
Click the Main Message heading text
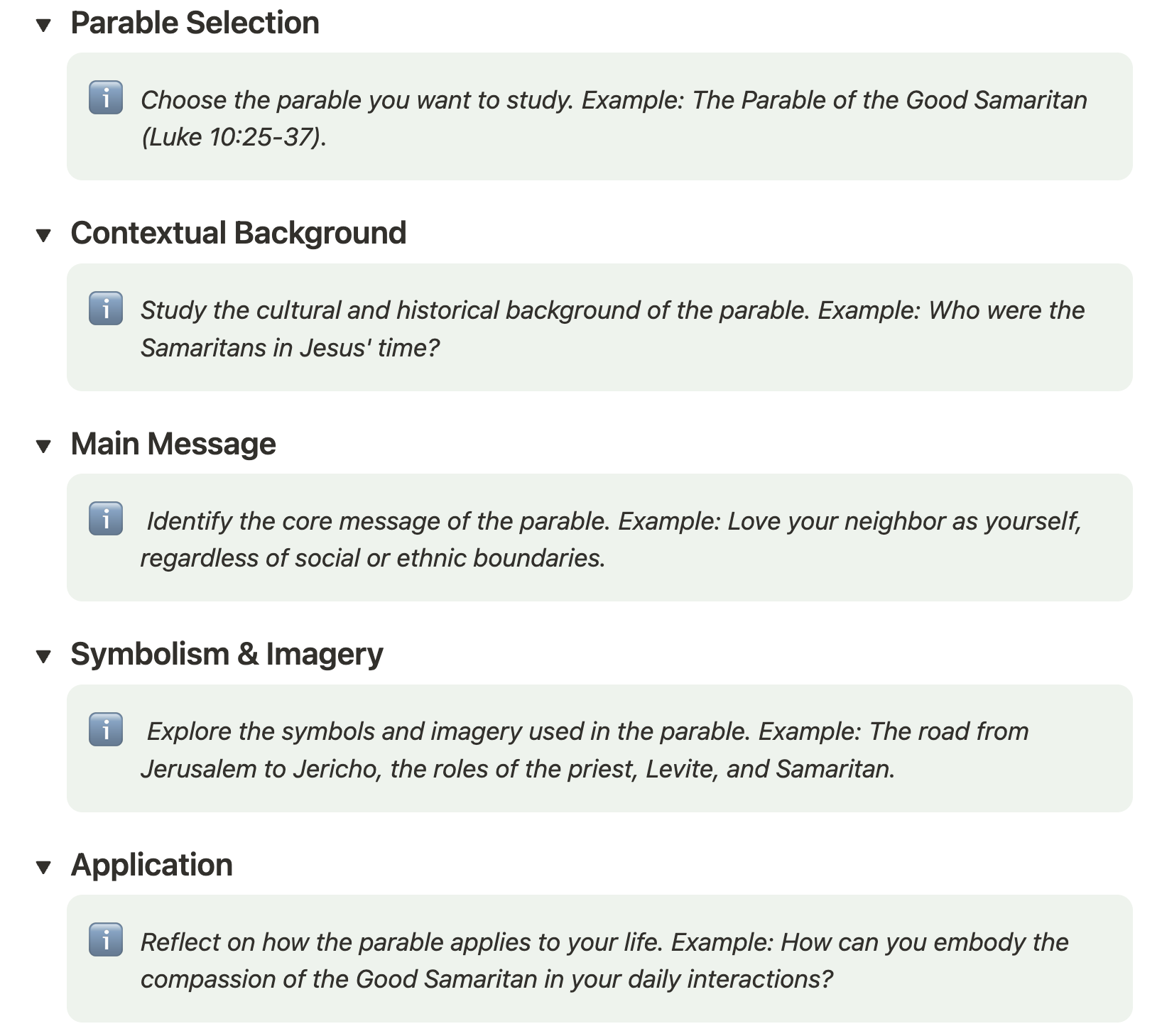point(173,444)
